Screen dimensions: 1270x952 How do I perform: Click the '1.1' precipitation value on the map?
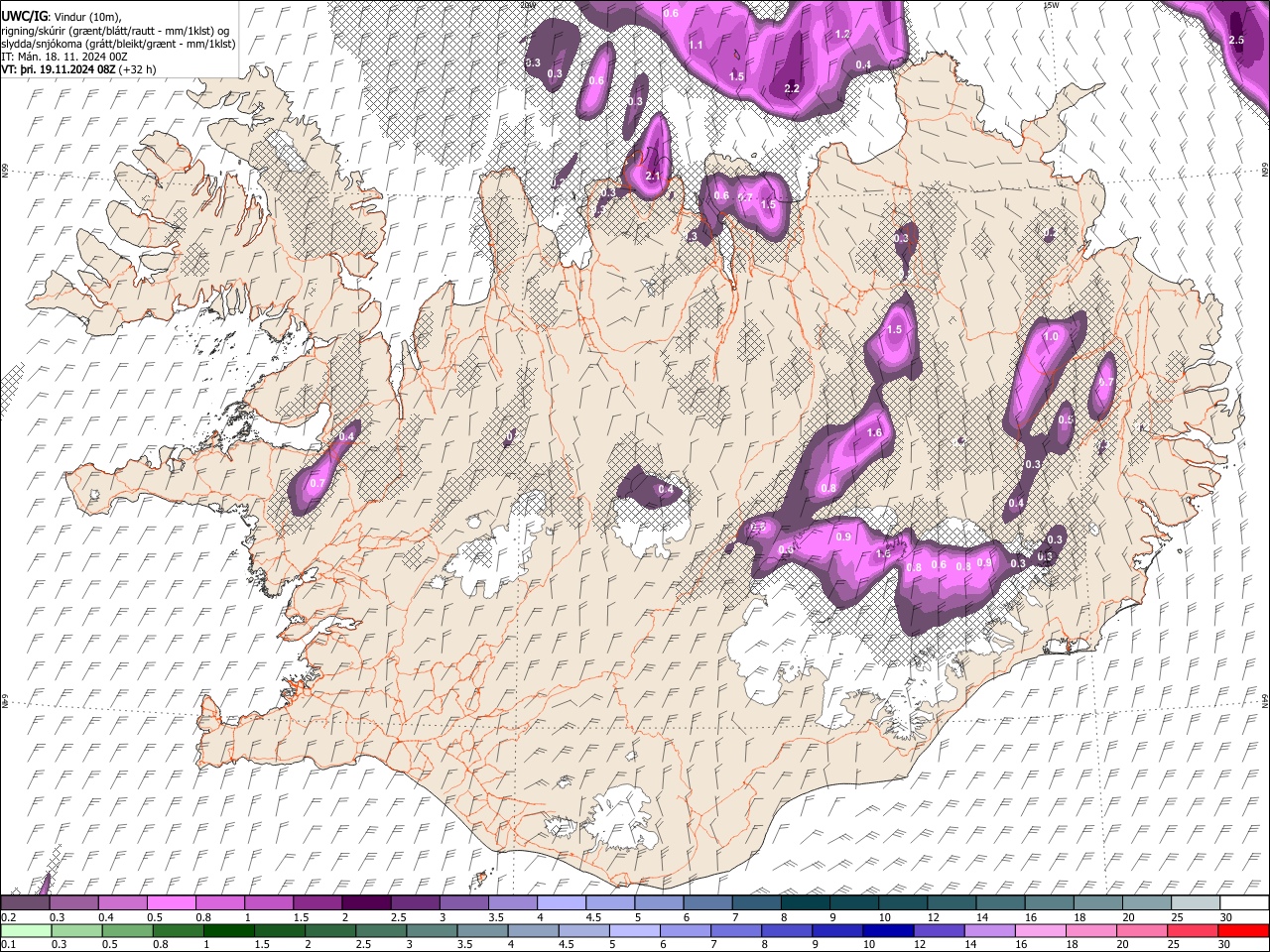click(x=697, y=45)
